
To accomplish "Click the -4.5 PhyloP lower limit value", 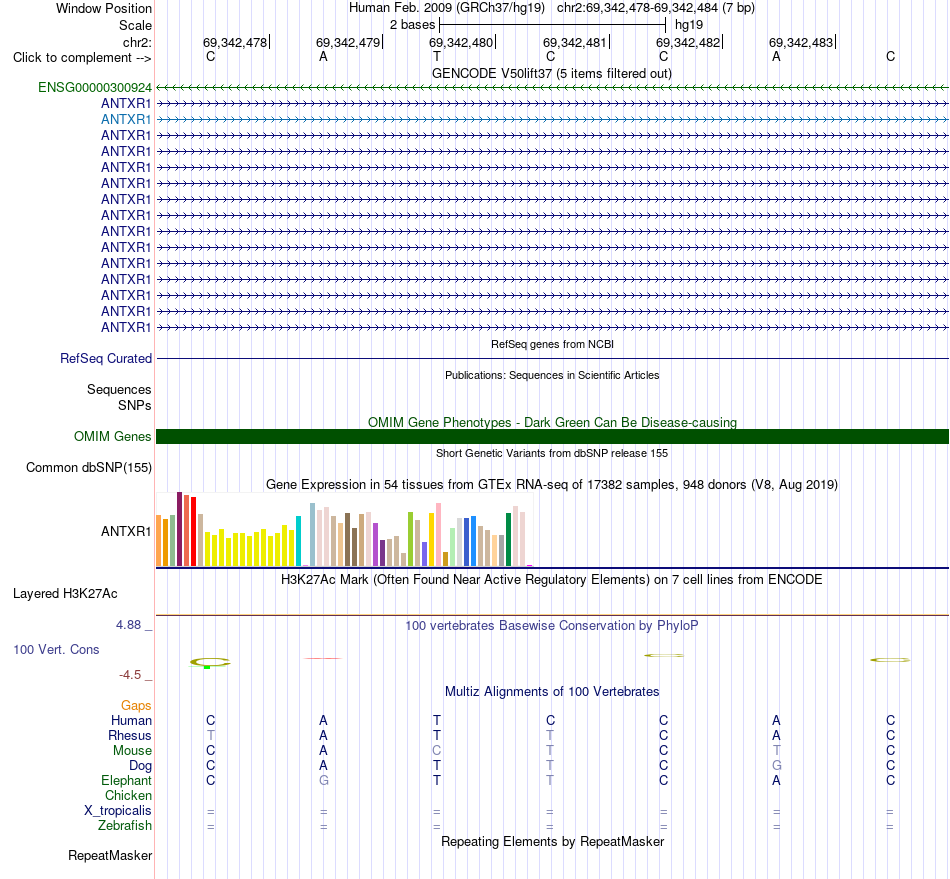I will click(130, 675).
